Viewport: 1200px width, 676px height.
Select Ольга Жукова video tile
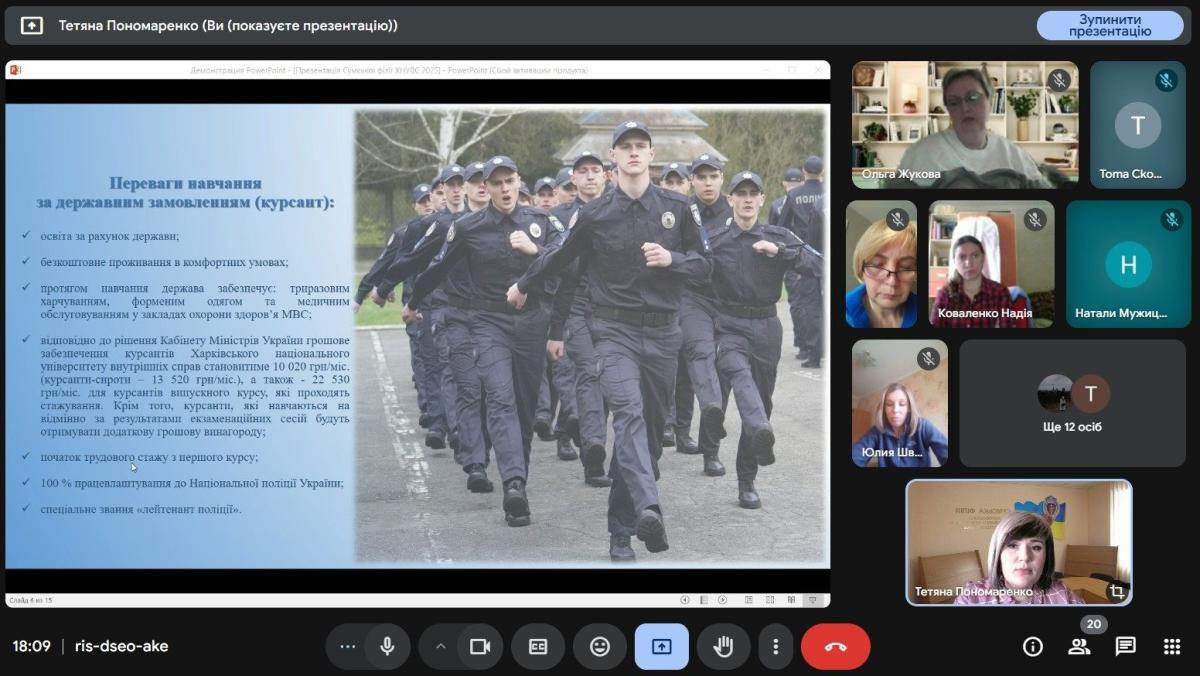pyautogui.click(x=964, y=124)
